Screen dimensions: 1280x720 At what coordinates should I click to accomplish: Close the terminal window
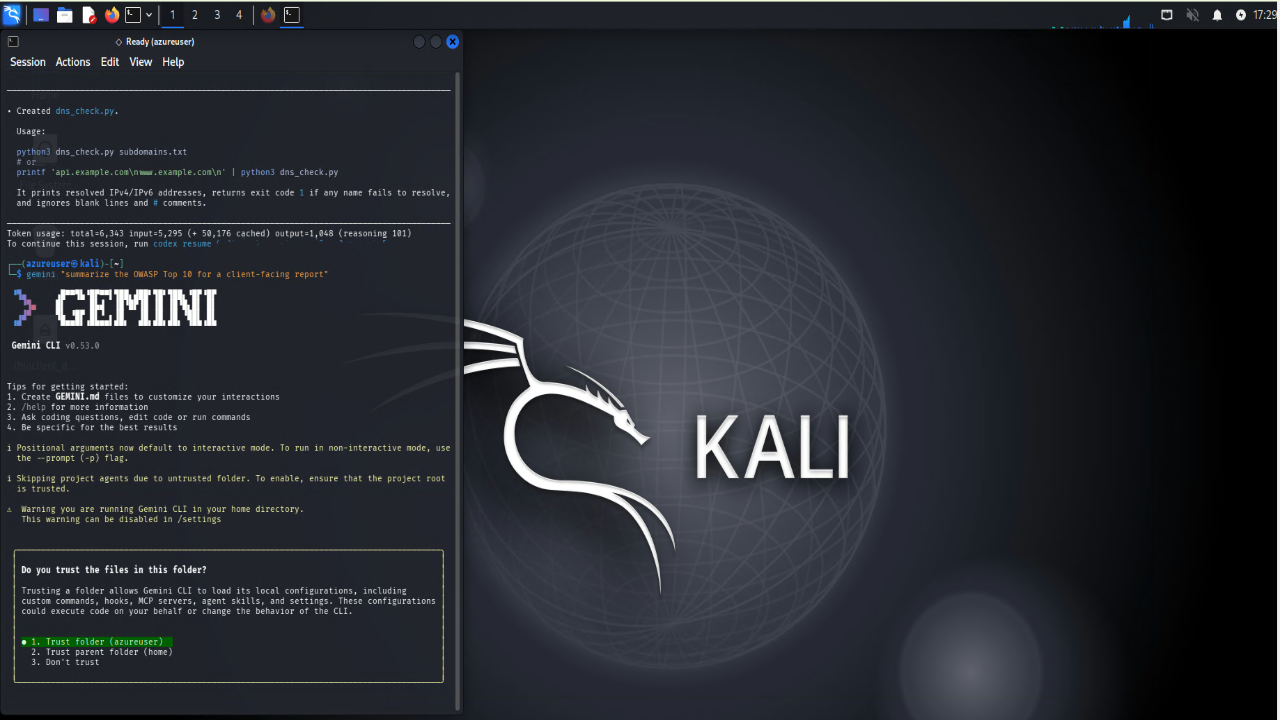pyautogui.click(x=452, y=42)
